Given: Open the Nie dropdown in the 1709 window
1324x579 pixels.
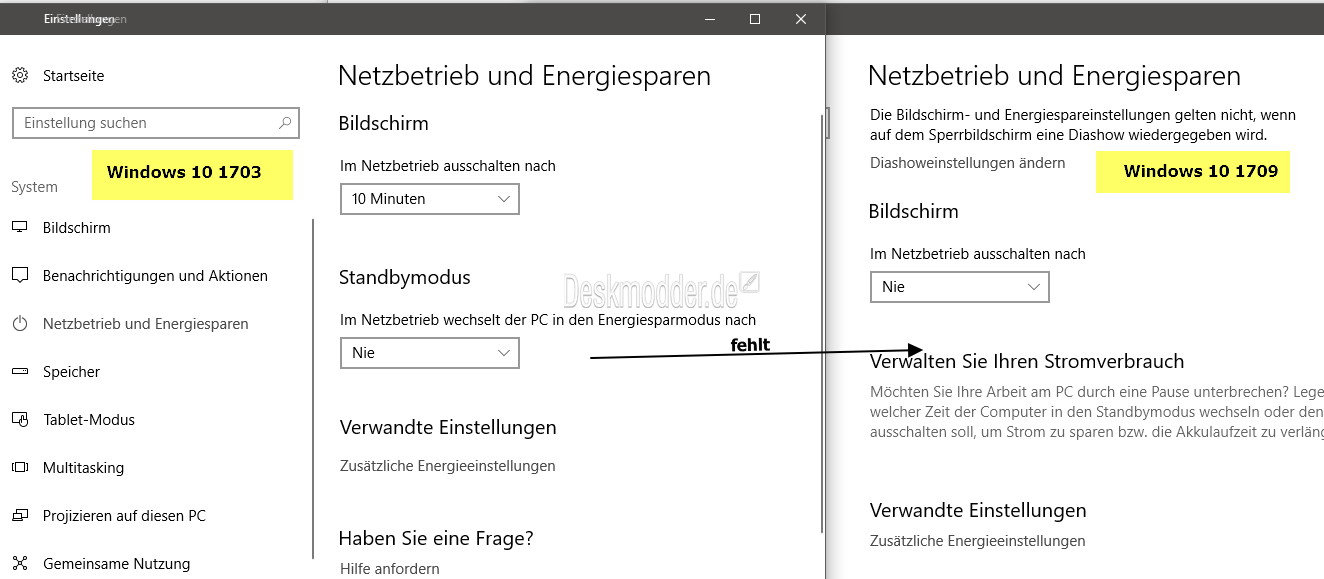Looking at the screenshot, I should pyautogui.click(x=960, y=287).
